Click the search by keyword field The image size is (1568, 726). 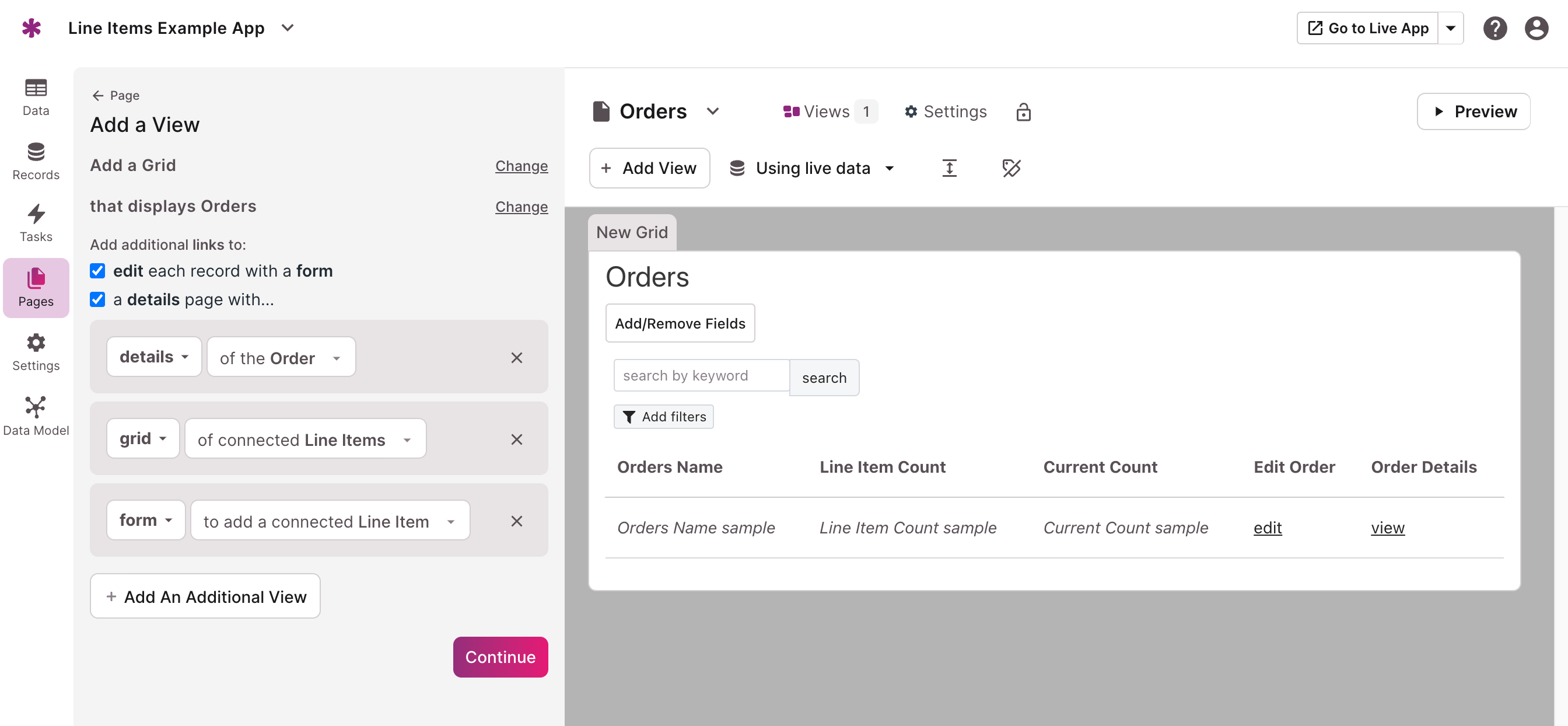point(701,376)
